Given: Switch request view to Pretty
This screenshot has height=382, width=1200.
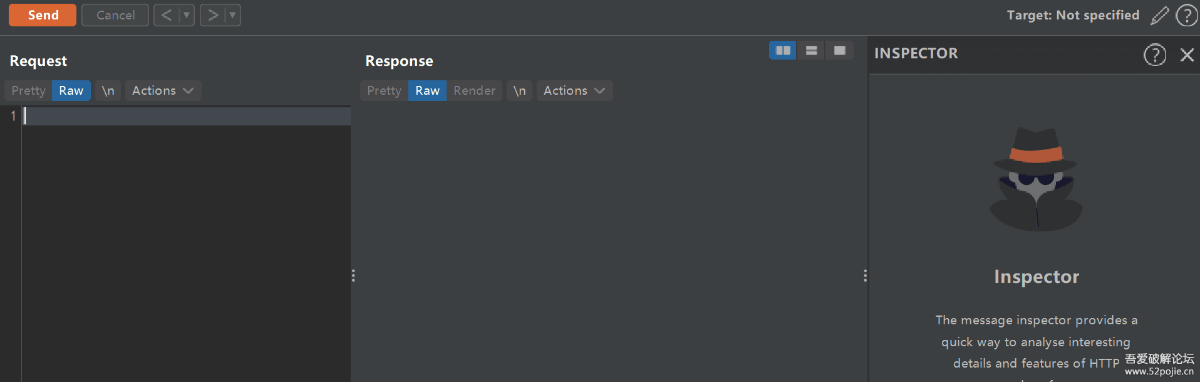Looking at the screenshot, I should click(28, 90).
